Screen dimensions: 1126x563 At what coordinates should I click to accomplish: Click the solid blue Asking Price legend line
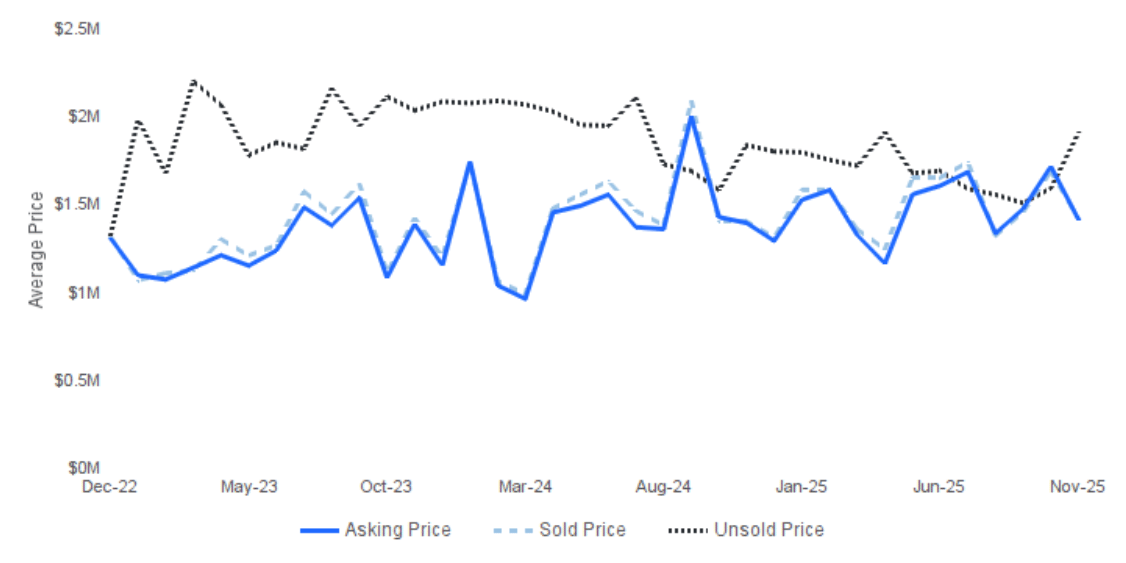click(x=319, y=530)
